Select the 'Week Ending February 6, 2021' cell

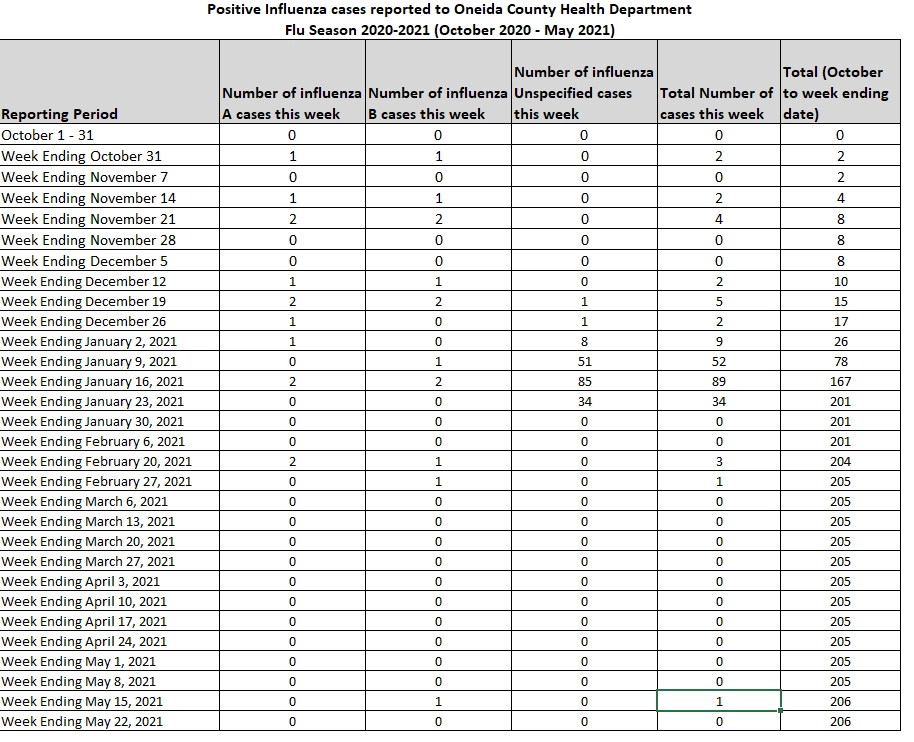(x=110, y=441)
